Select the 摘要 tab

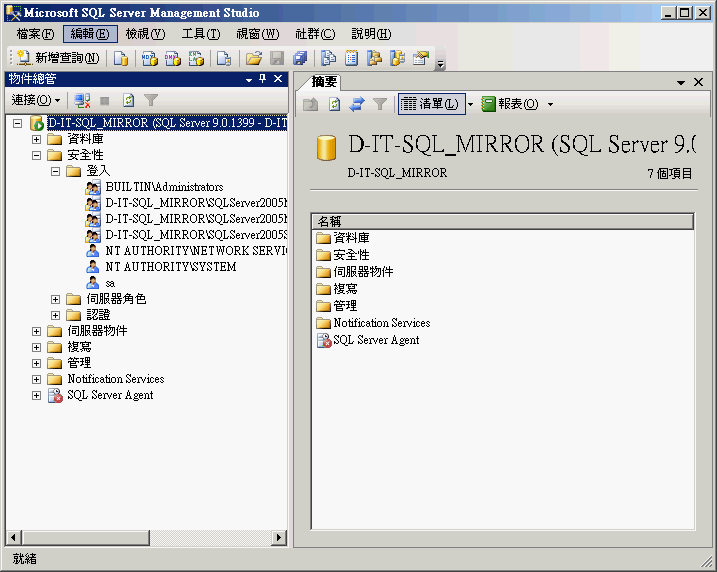(x=324, y=82)
